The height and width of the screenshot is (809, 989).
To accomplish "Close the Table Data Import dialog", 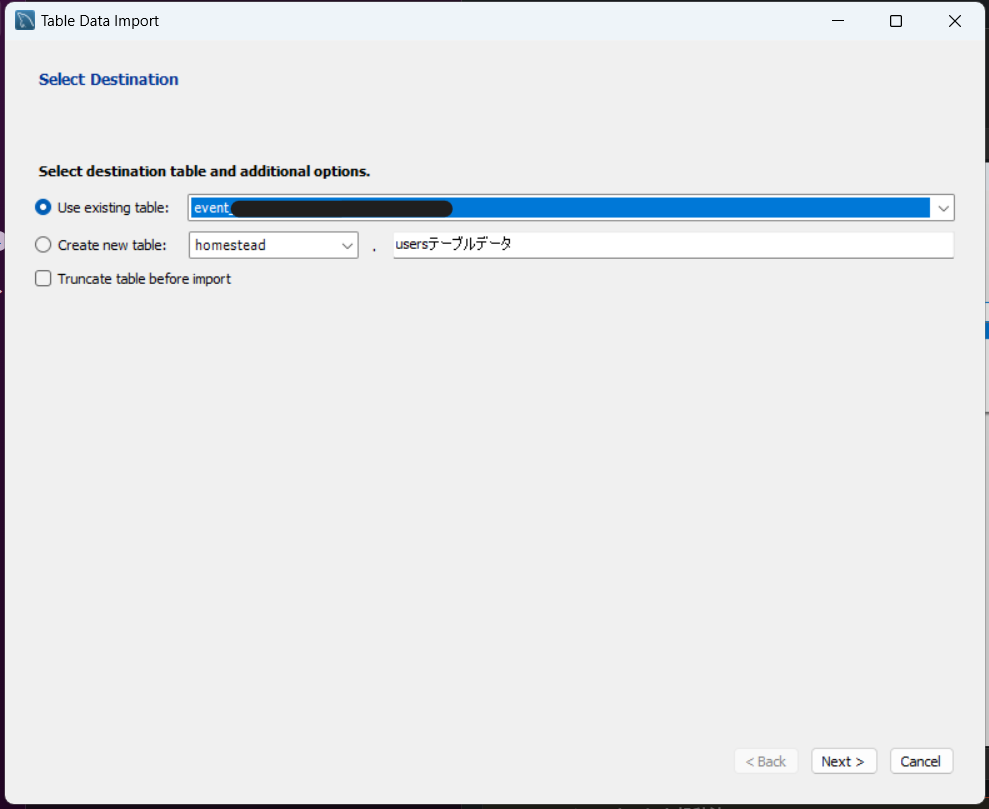I will pos(954,21).
